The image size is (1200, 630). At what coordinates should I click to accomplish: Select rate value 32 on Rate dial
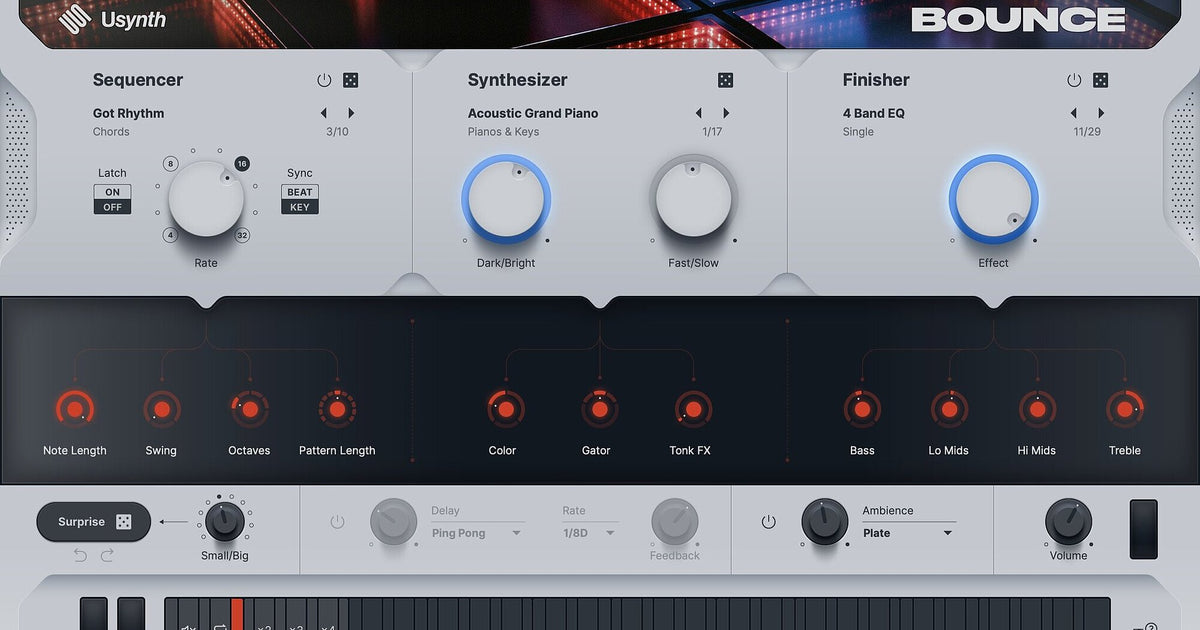pyautogui.click(x=242, y=235)
